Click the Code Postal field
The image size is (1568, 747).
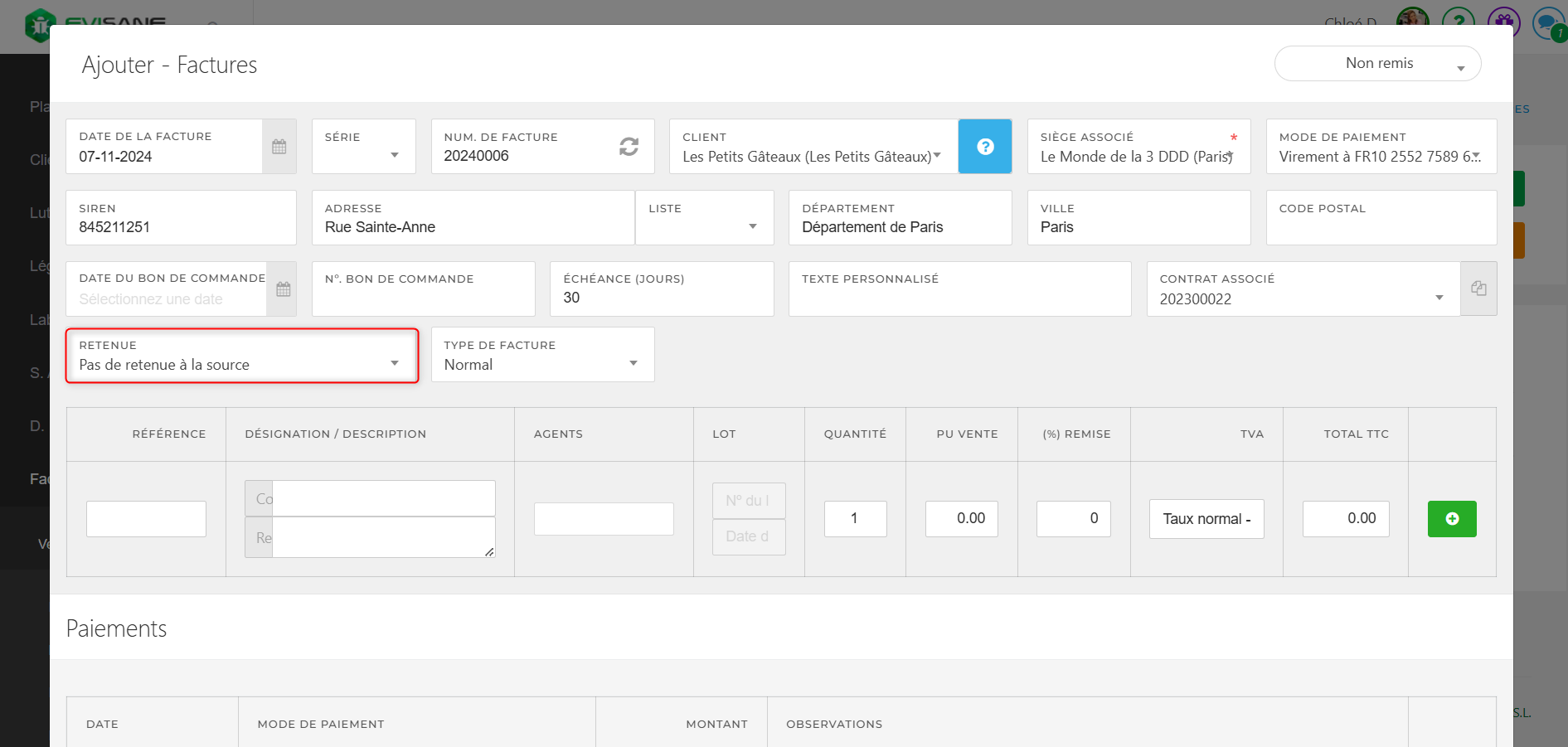(1381, 227)
